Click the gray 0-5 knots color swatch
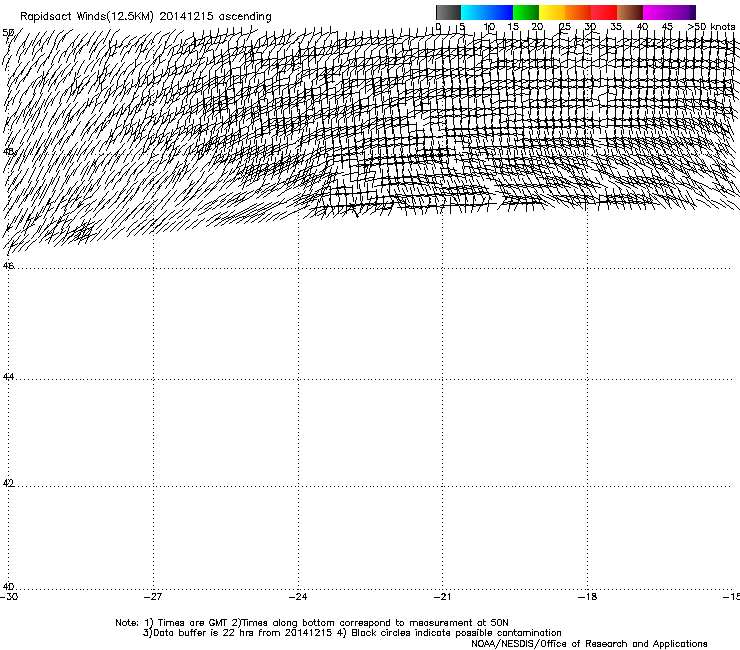Viewport: 740px width, 650px height. point(448,12)
